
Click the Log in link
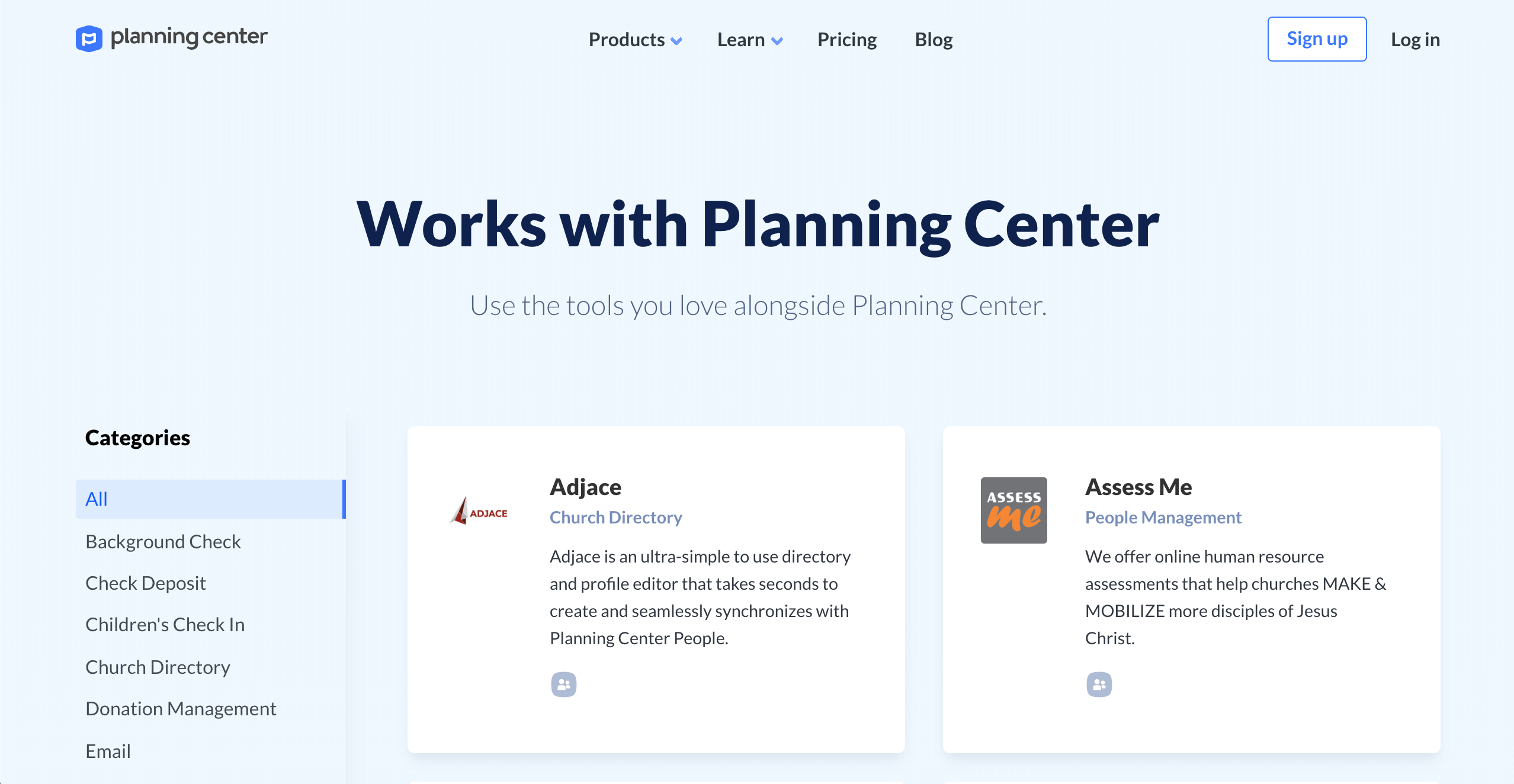[1415, 40]
